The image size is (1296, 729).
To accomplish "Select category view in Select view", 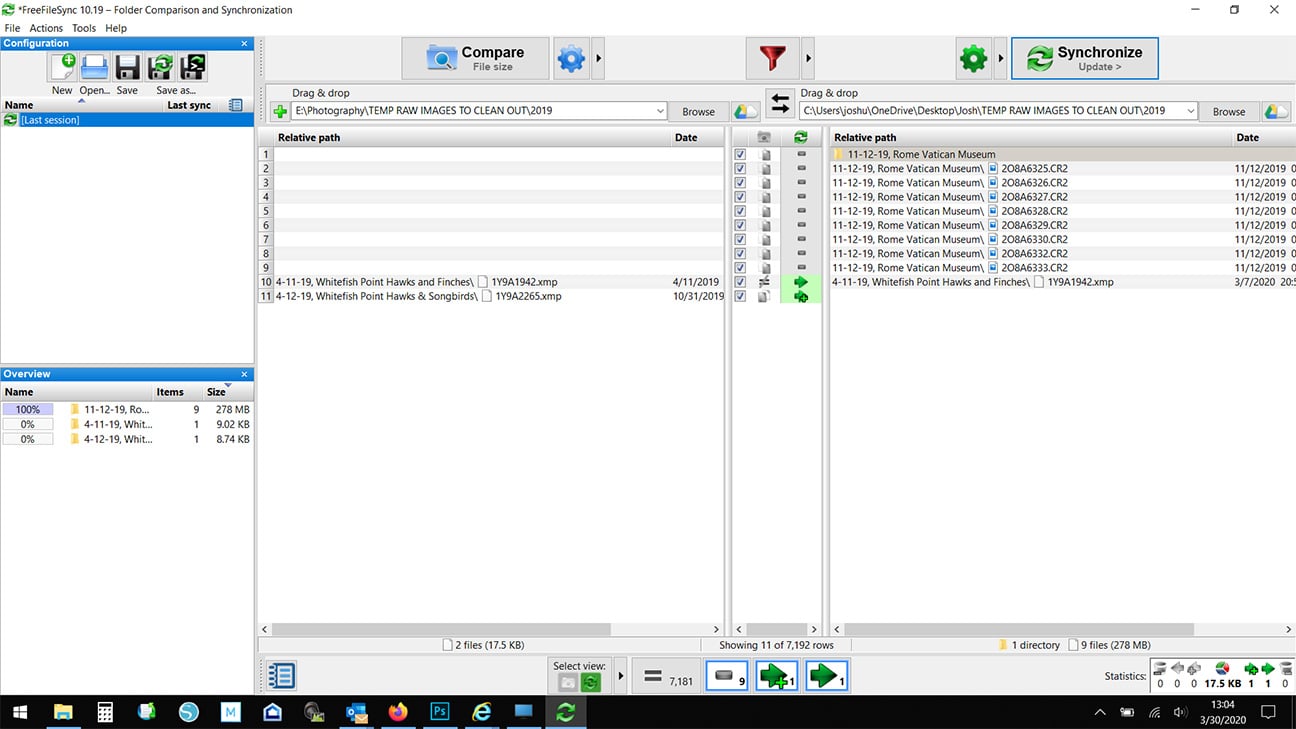I will 567,682.
